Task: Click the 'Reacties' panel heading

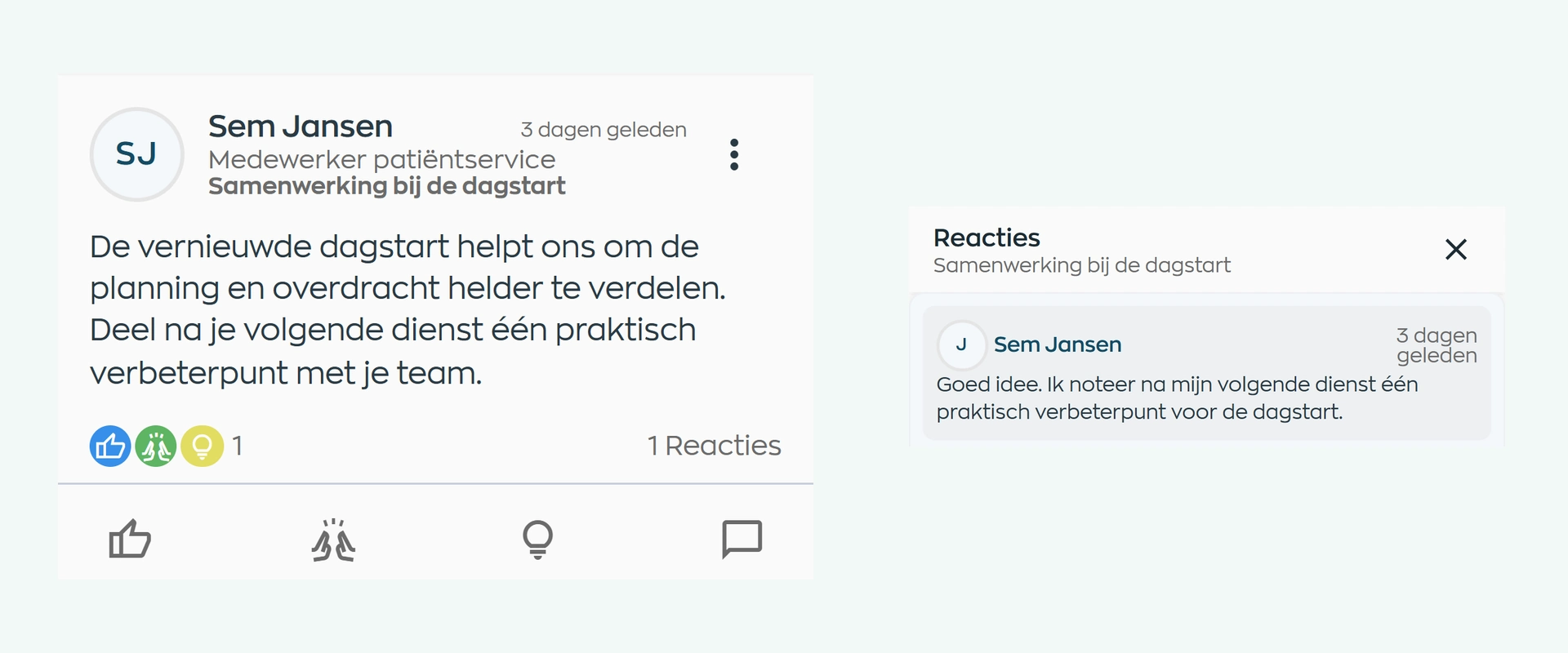Action: click(987, 238)
